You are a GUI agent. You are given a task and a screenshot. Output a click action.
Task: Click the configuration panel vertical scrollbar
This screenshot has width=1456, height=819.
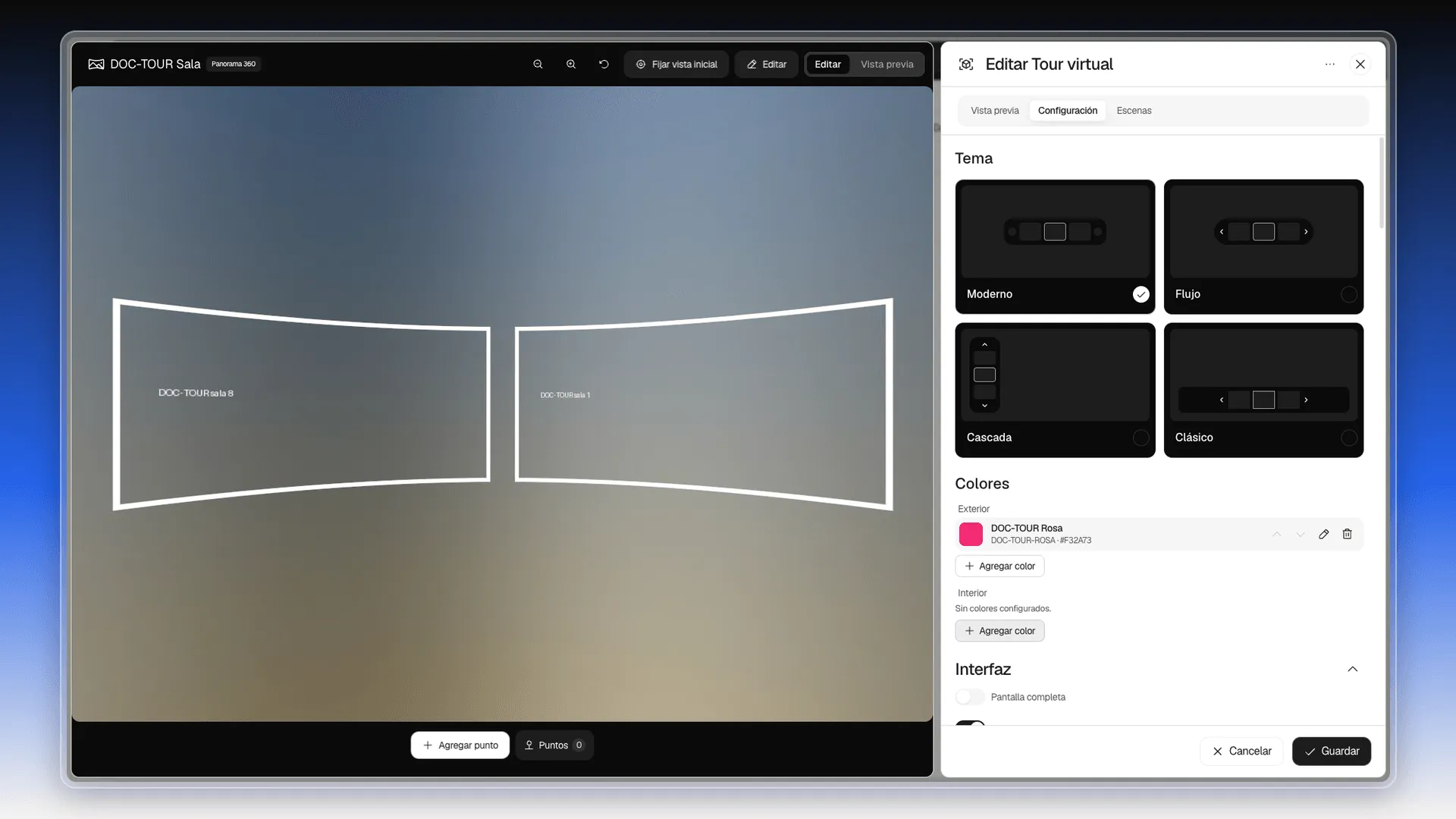(1381, 184)
